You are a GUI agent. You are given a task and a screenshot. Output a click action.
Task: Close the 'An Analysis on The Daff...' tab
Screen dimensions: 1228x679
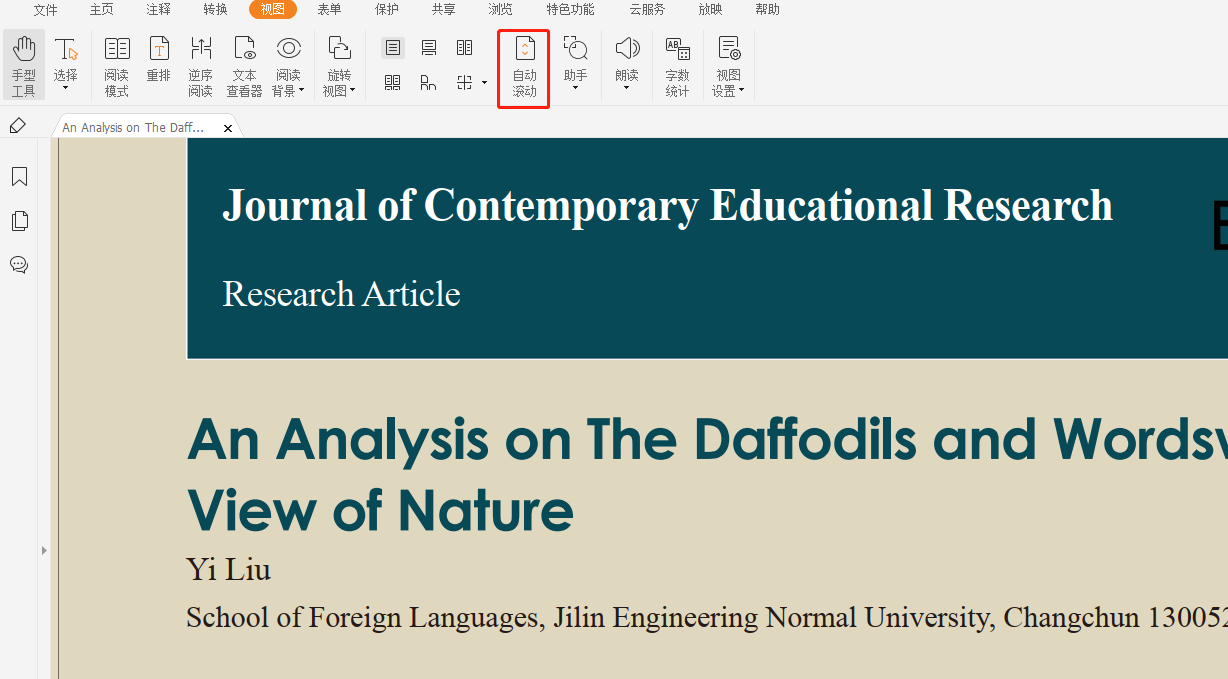[228, 128]
